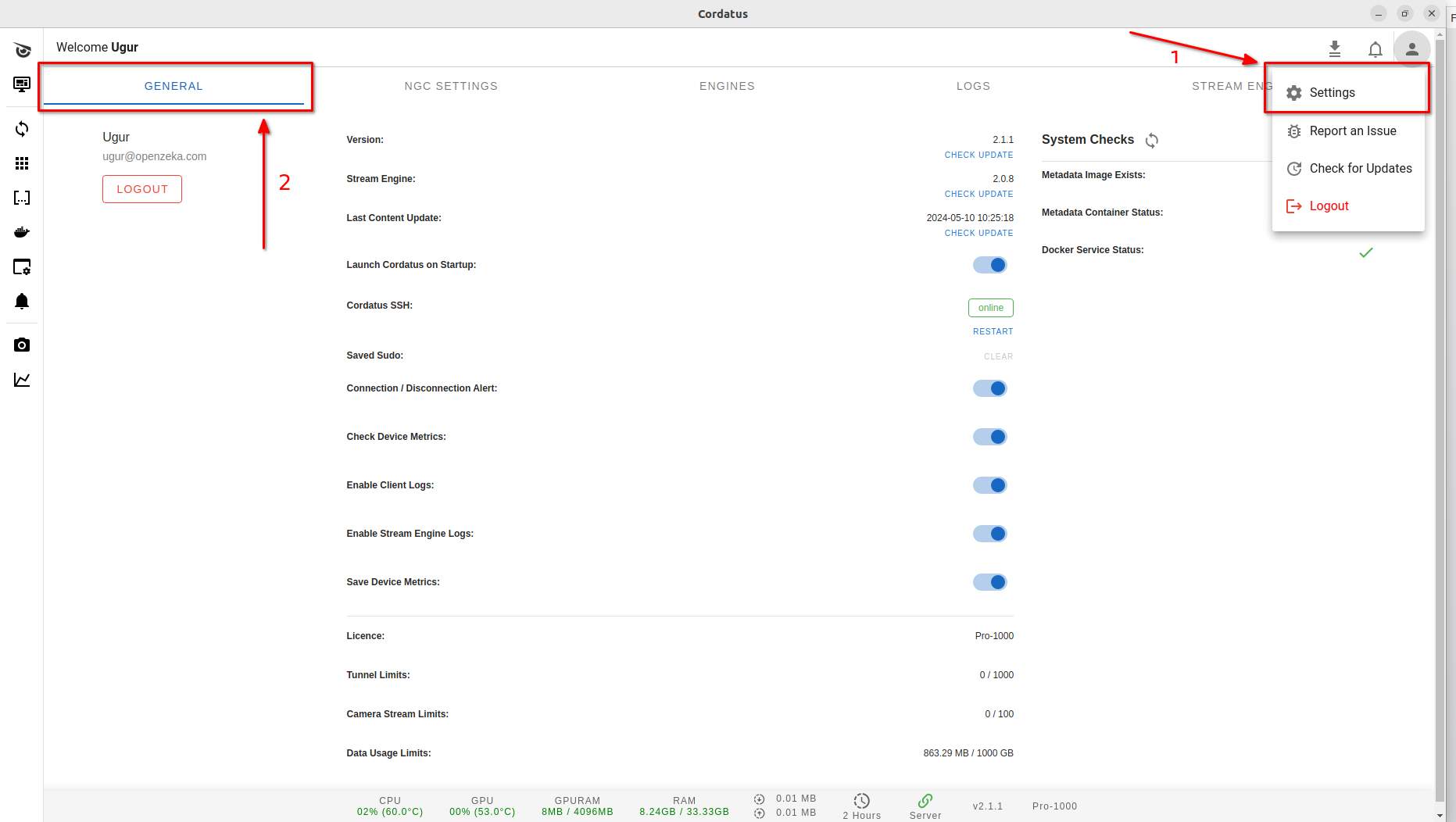The width and height of the screenshot is (1456, 822).
Task: Select Report an Issue menu item
Action: point(1348,131)
